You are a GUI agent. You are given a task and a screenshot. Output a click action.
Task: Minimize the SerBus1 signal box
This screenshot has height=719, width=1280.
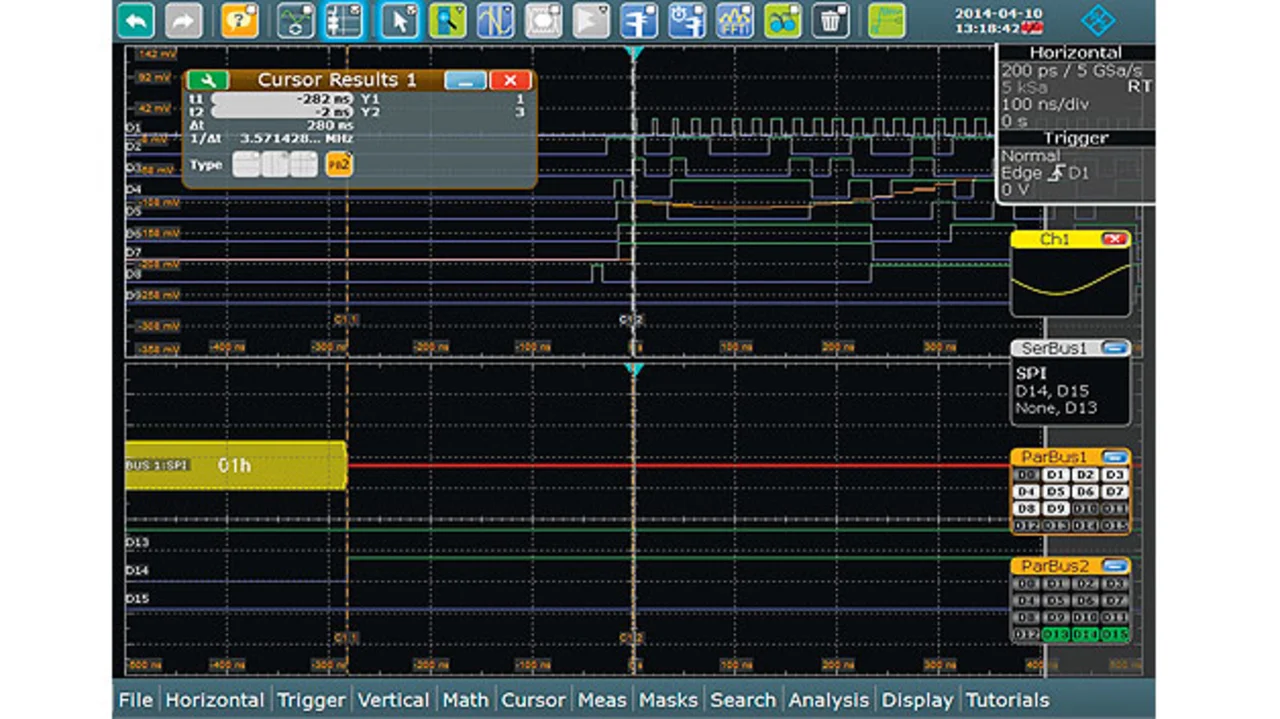[1115, 348]
